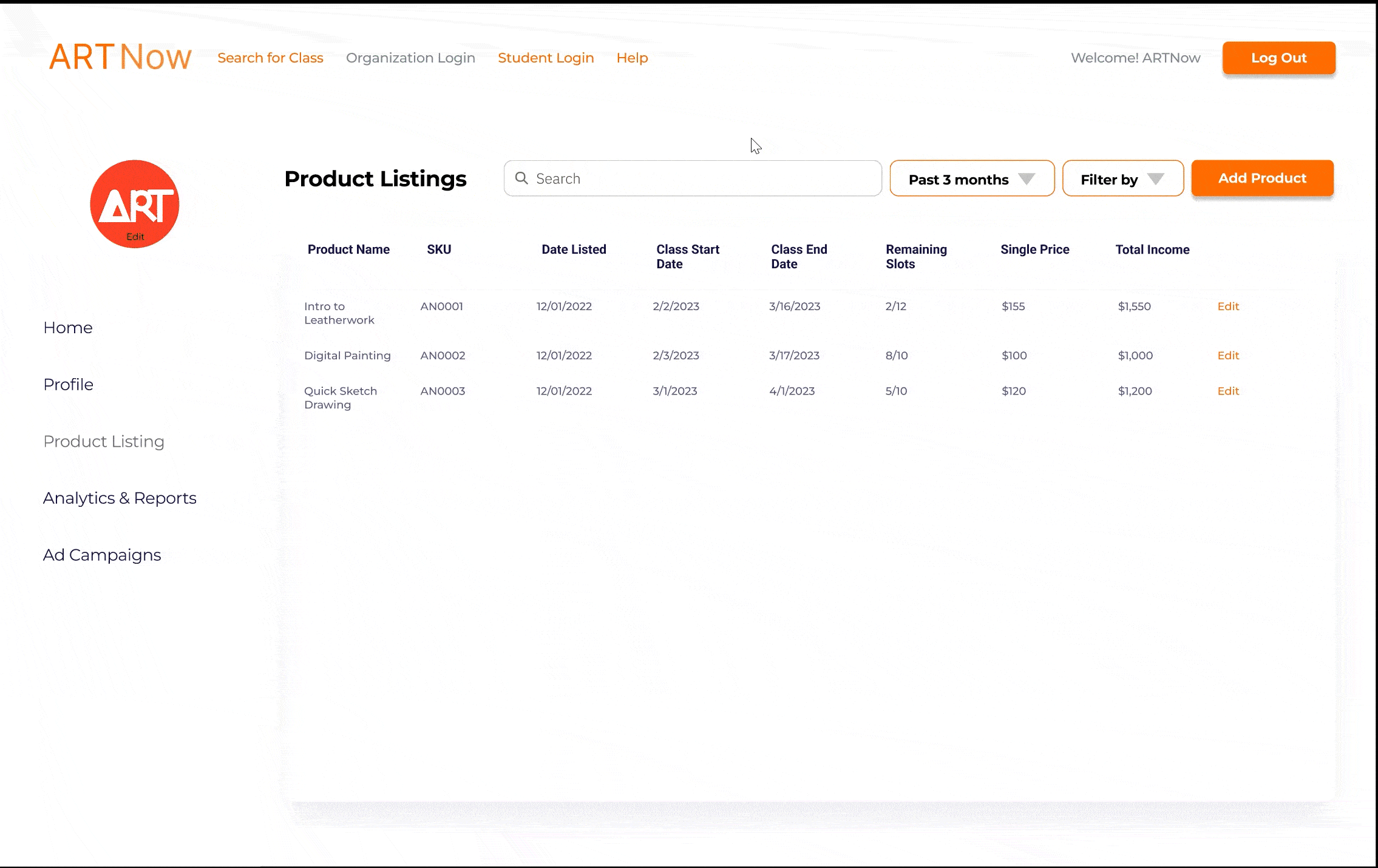Edit the Quick Sketch Drawing listing
Viewport: 1378px width, 868px height.
1228,392
